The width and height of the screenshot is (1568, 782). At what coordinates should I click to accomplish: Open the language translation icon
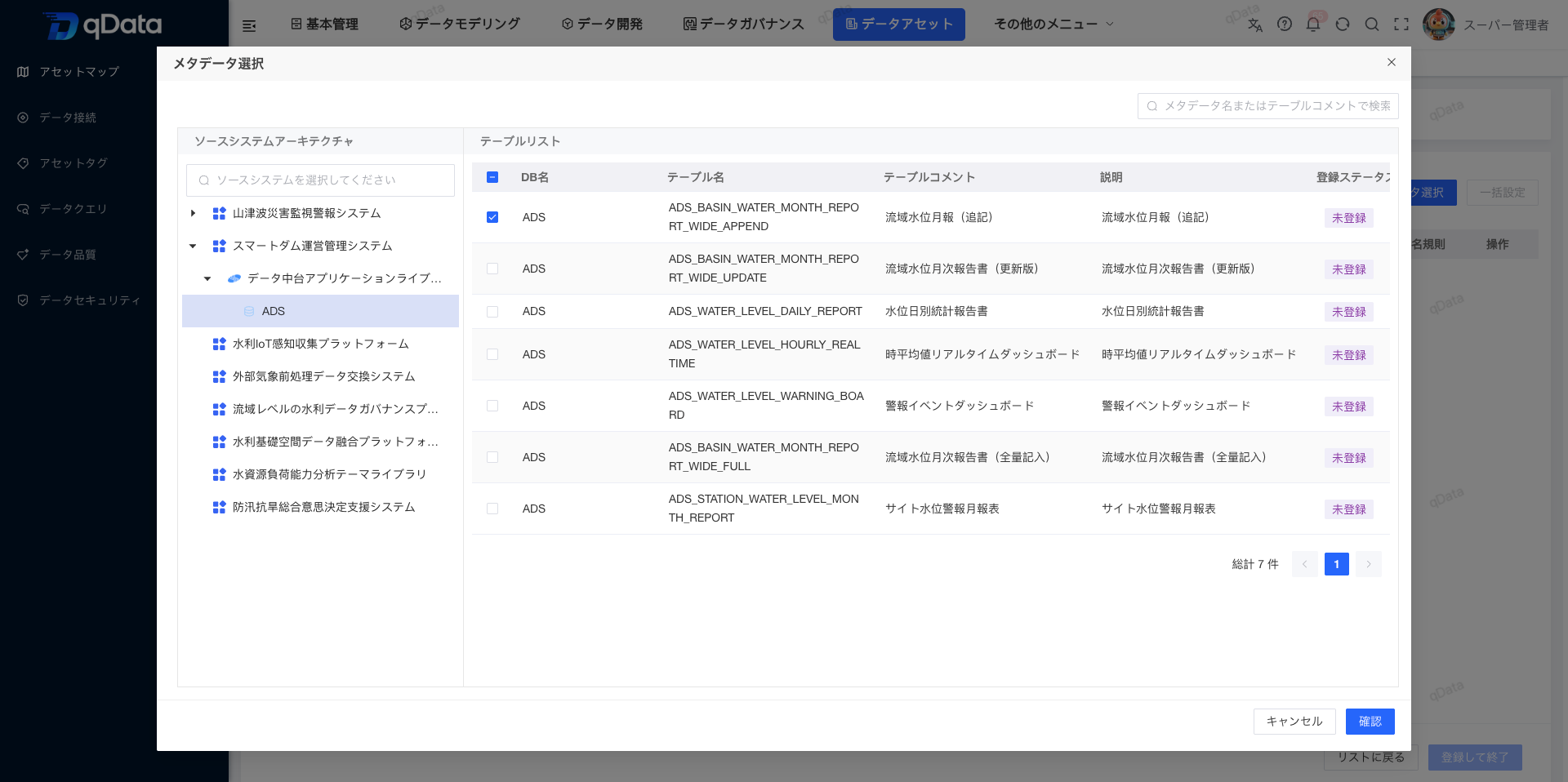point(1255,24)
